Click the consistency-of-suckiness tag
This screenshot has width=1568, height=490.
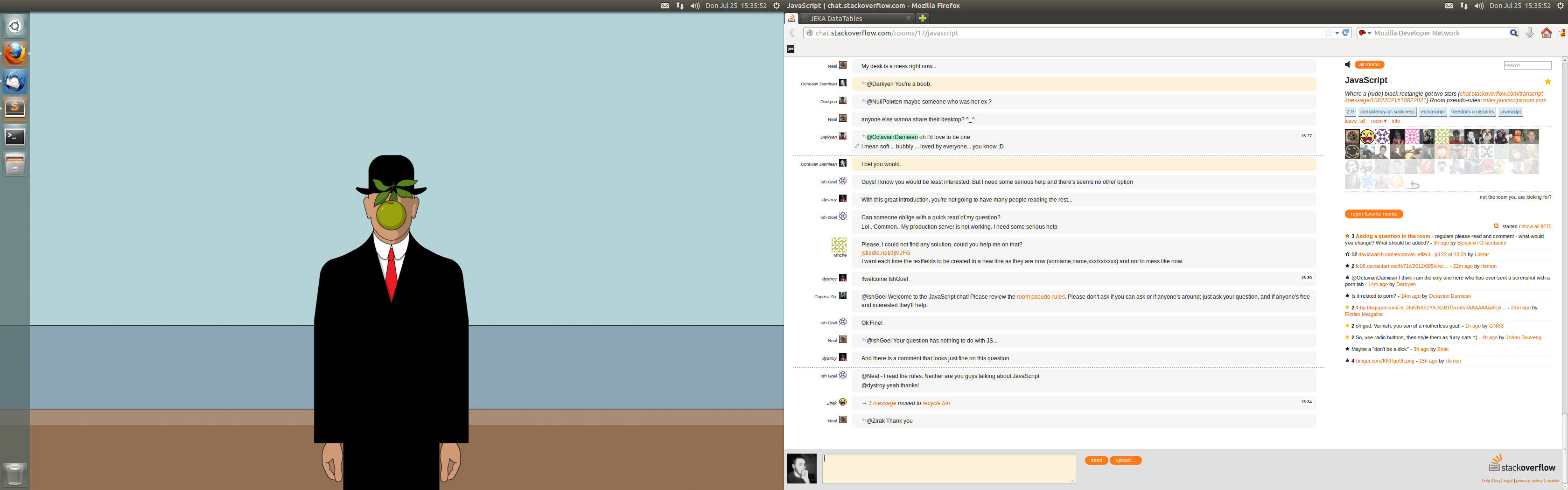coord(1387,112)
